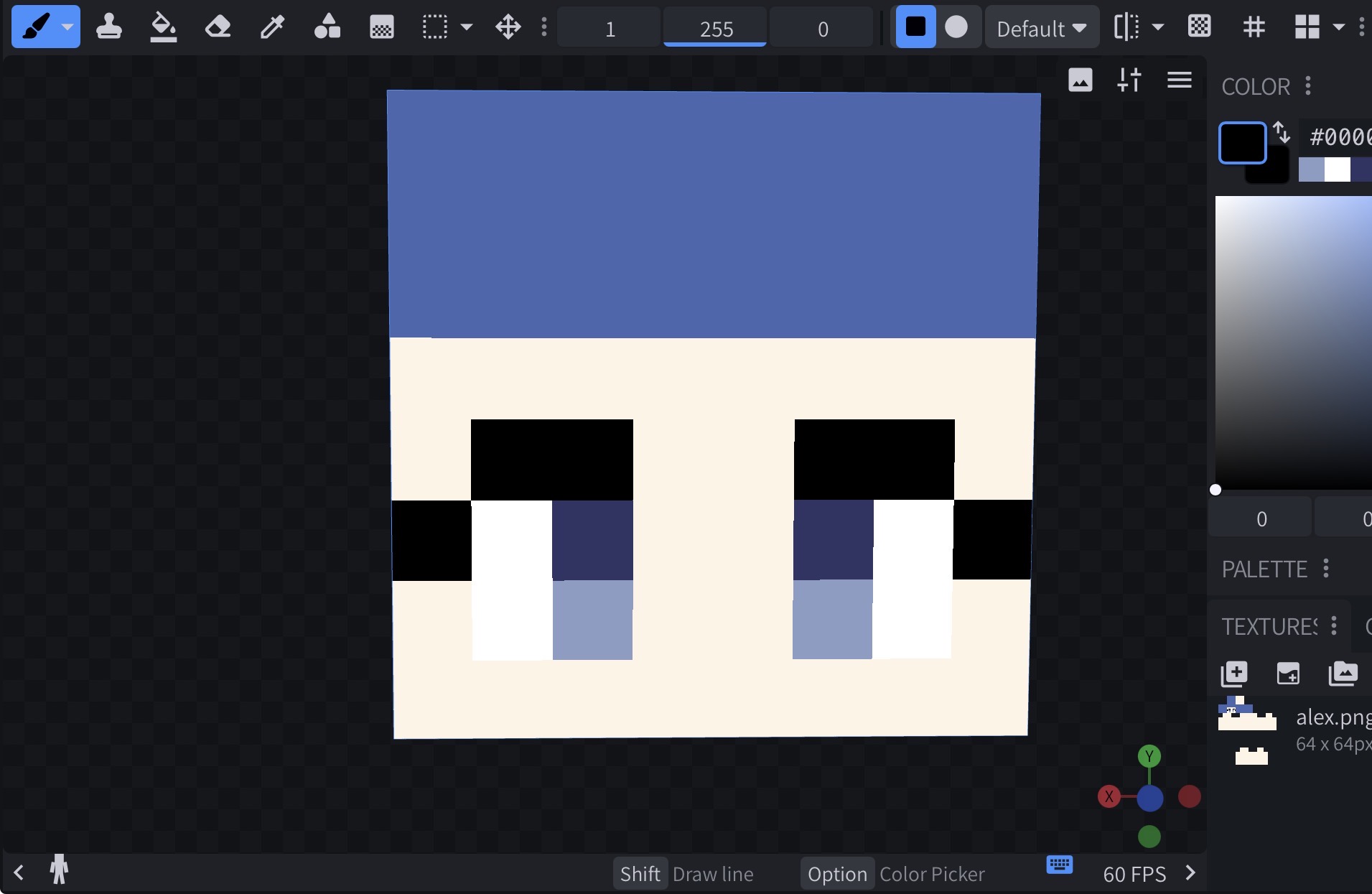Select the alex.png texture name

tap(1333, 717)
